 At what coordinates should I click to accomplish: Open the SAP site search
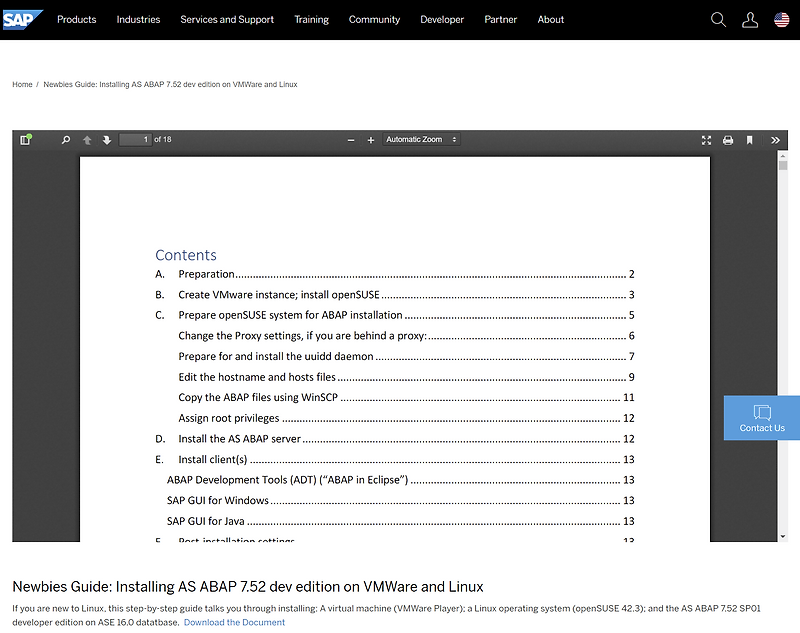click(718, 19)
